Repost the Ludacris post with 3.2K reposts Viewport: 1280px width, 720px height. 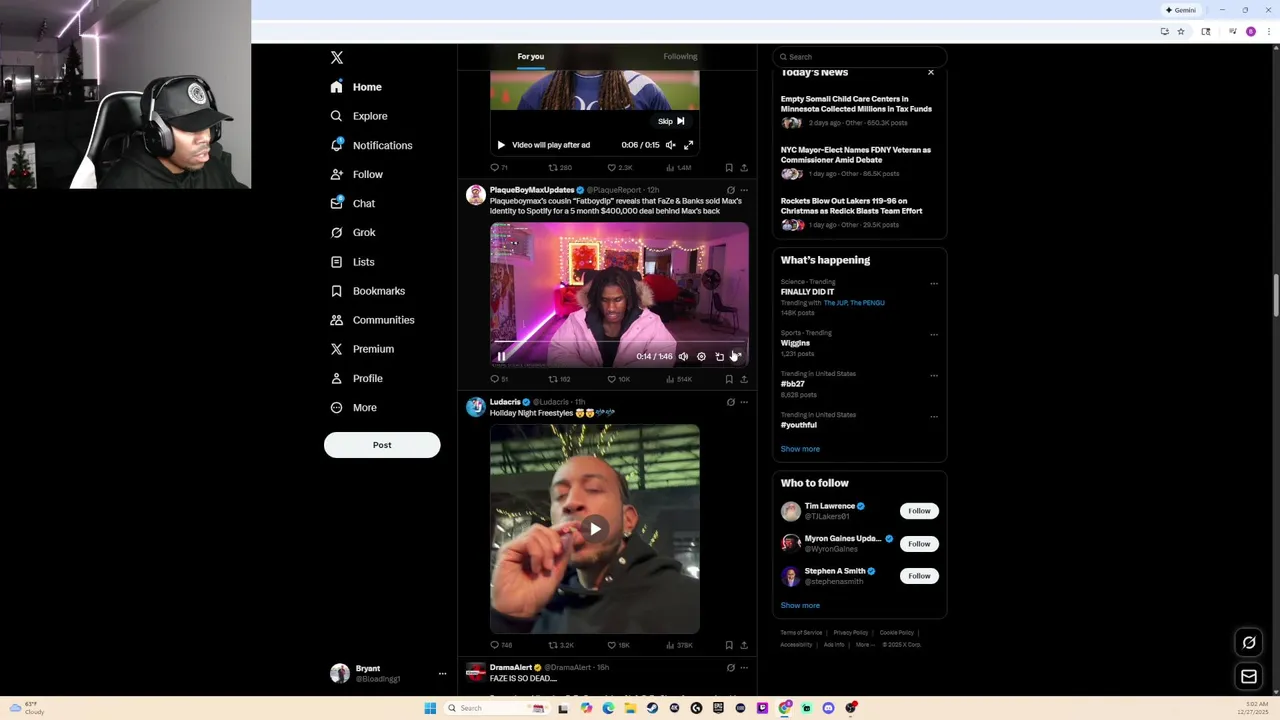click(560, 645)
